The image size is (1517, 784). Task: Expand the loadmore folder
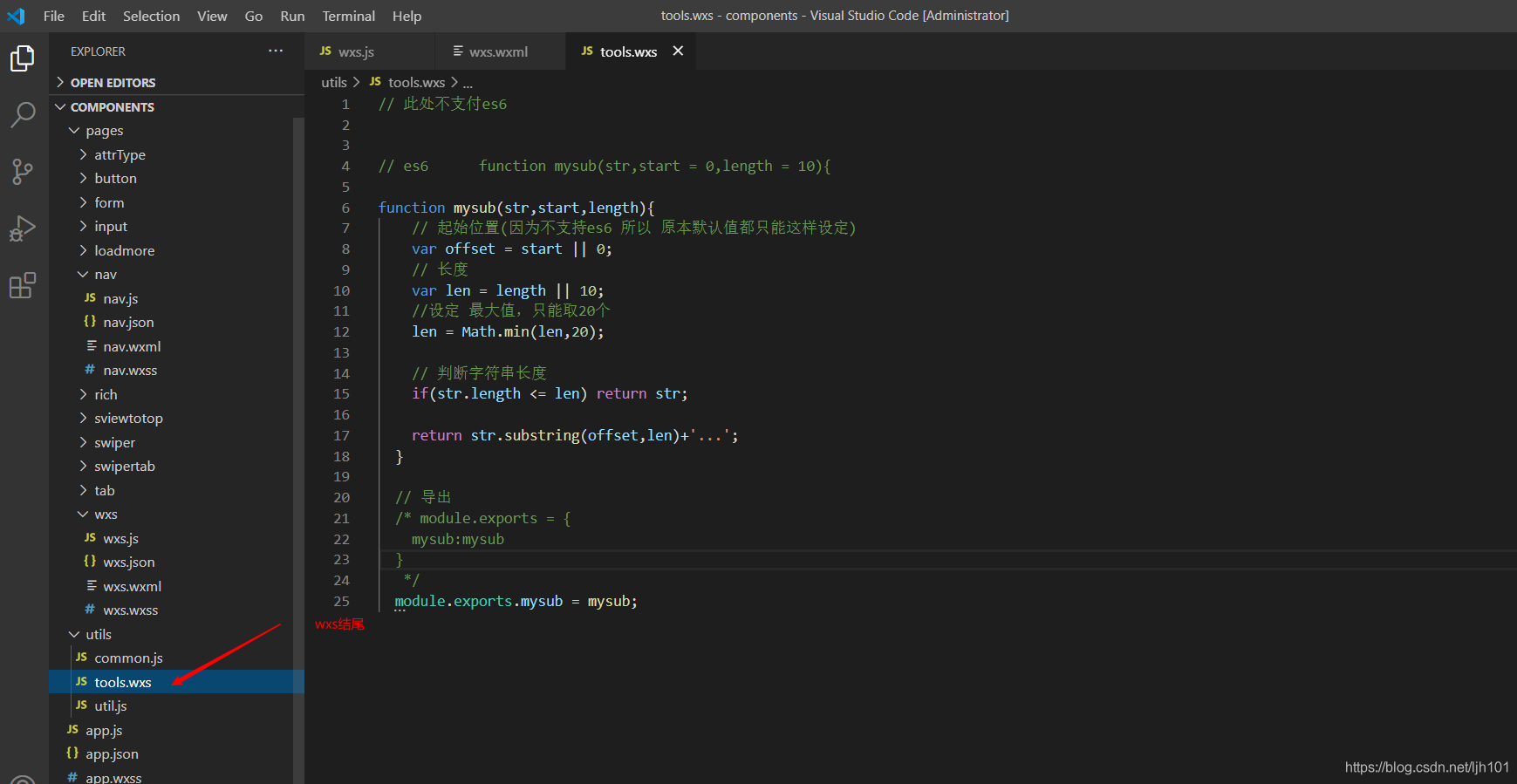coord(176,250)
